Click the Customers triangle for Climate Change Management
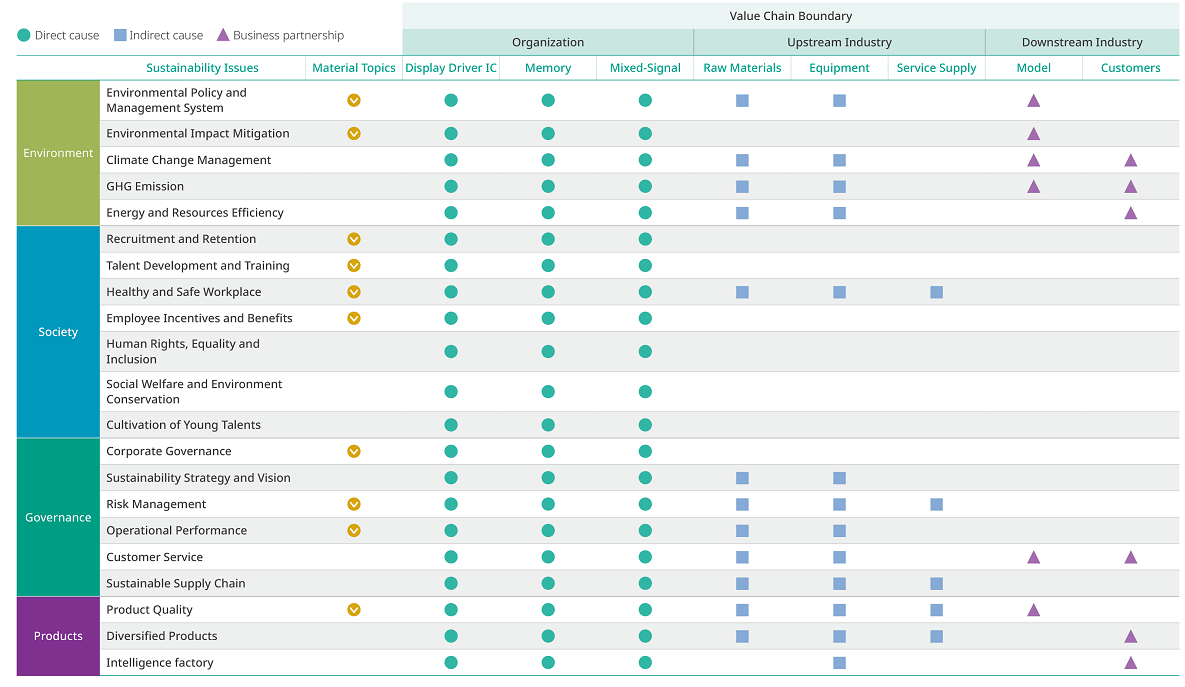This screenshot has height=687, width=1185. pos(1131,160)
